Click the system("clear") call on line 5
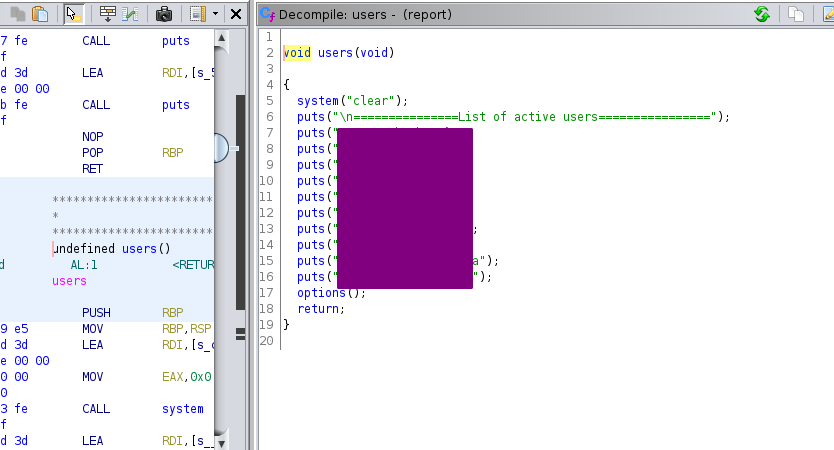 click(x=352, y=101)
